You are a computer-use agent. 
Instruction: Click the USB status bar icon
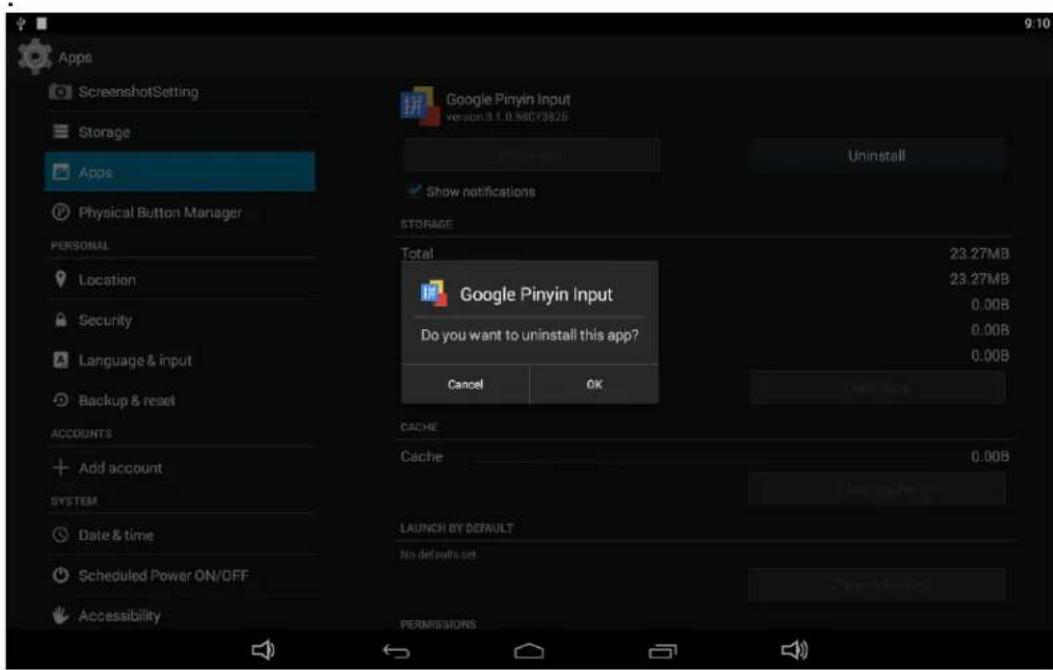pyautogui.click(x=21, y=23)
